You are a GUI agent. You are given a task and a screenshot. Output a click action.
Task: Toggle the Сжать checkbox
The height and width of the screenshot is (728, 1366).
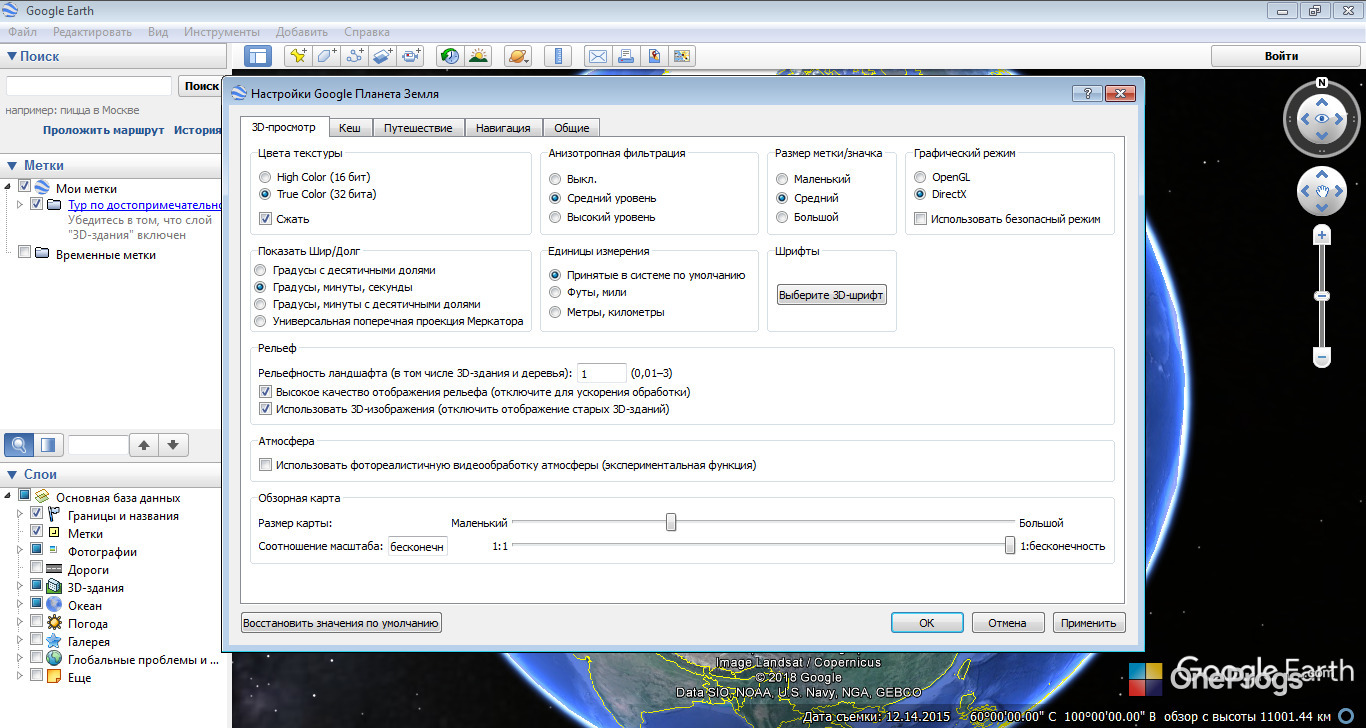[x=265, y=219]
